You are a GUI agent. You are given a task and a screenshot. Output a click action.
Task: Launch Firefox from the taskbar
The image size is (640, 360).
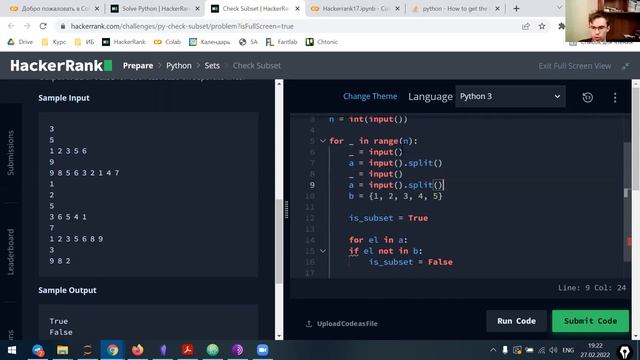click(x=138, y=350)
